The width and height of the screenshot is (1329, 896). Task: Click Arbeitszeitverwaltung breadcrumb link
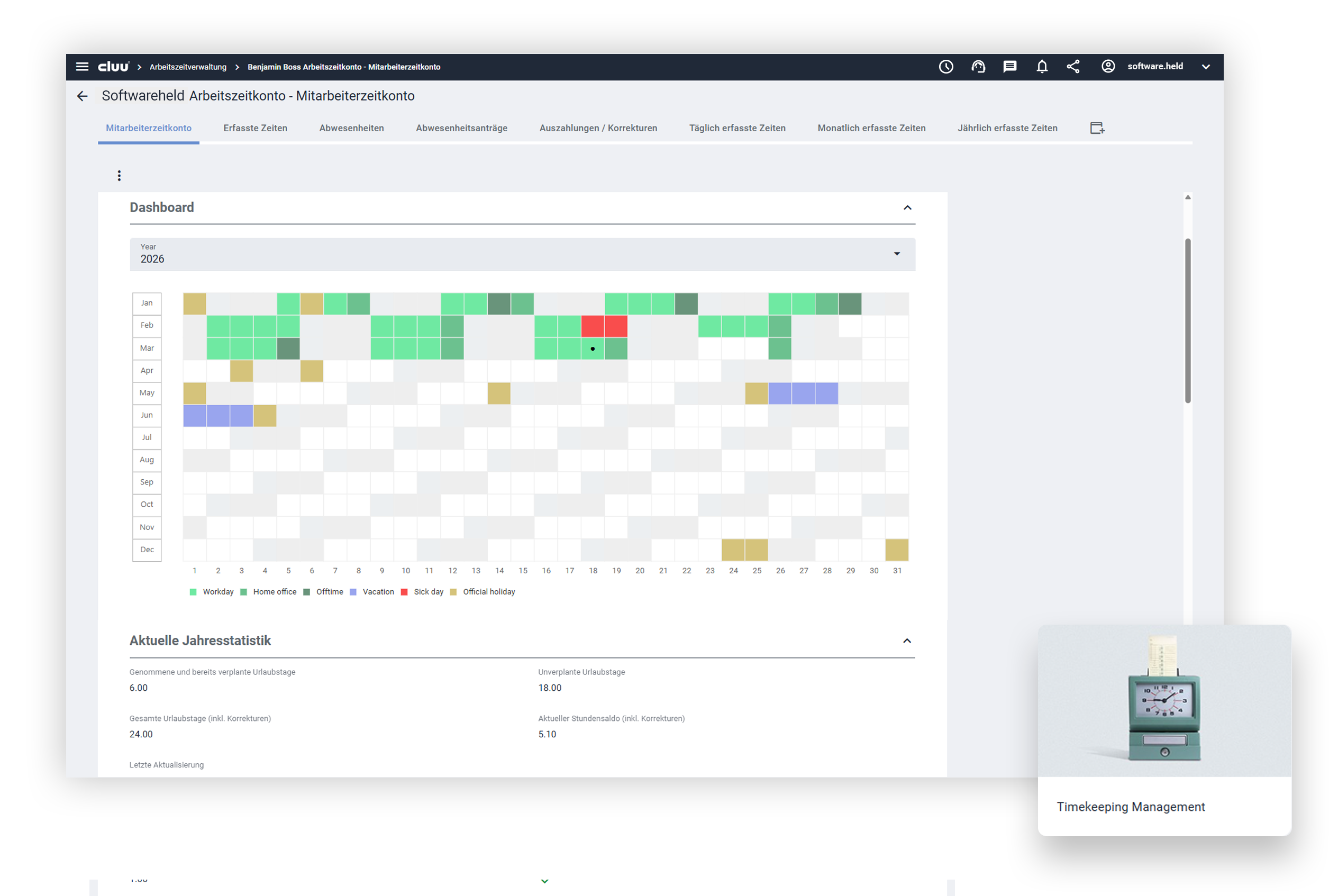pyautogui.click(x=188, y=67)
